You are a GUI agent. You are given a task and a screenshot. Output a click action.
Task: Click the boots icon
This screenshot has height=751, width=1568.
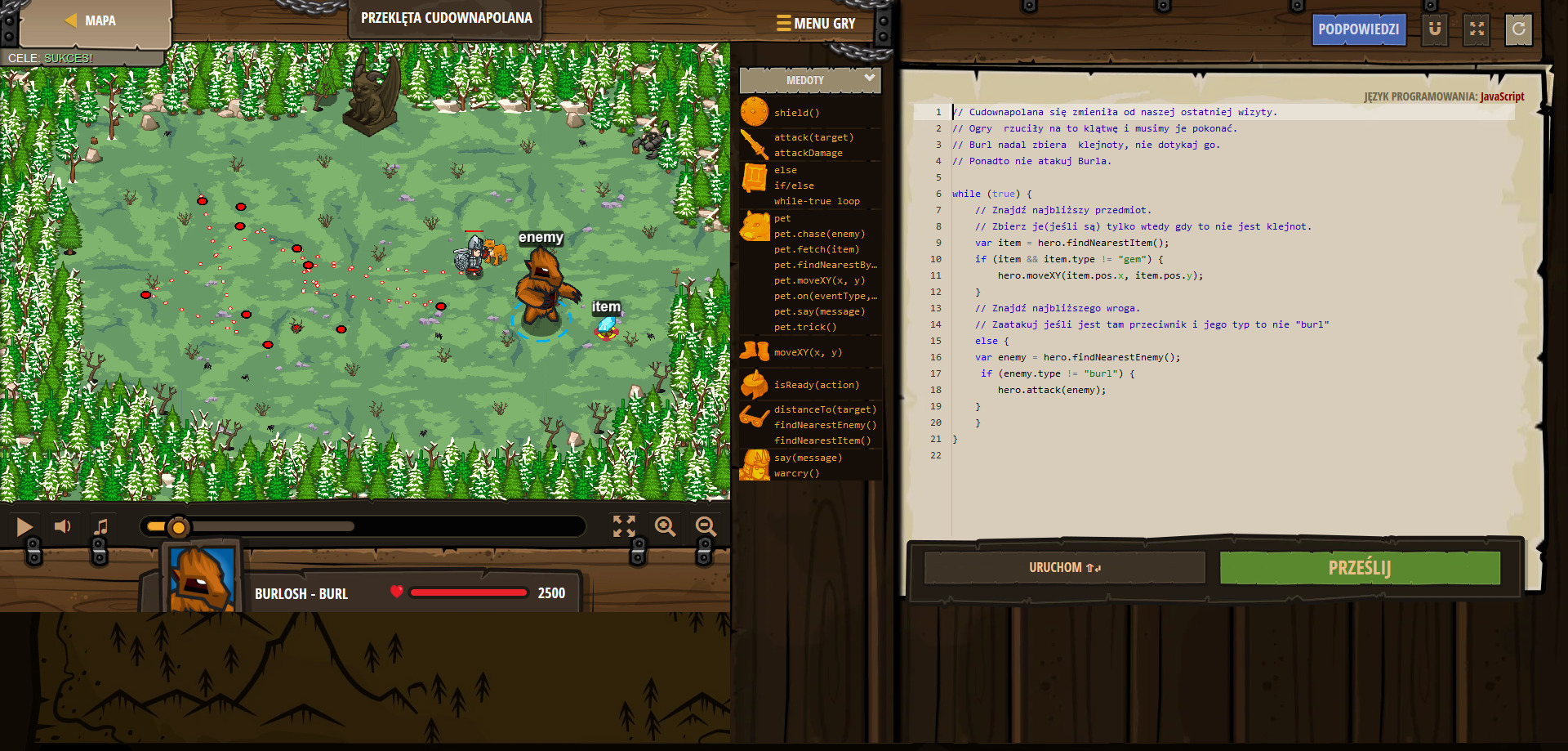coord(755,351)
